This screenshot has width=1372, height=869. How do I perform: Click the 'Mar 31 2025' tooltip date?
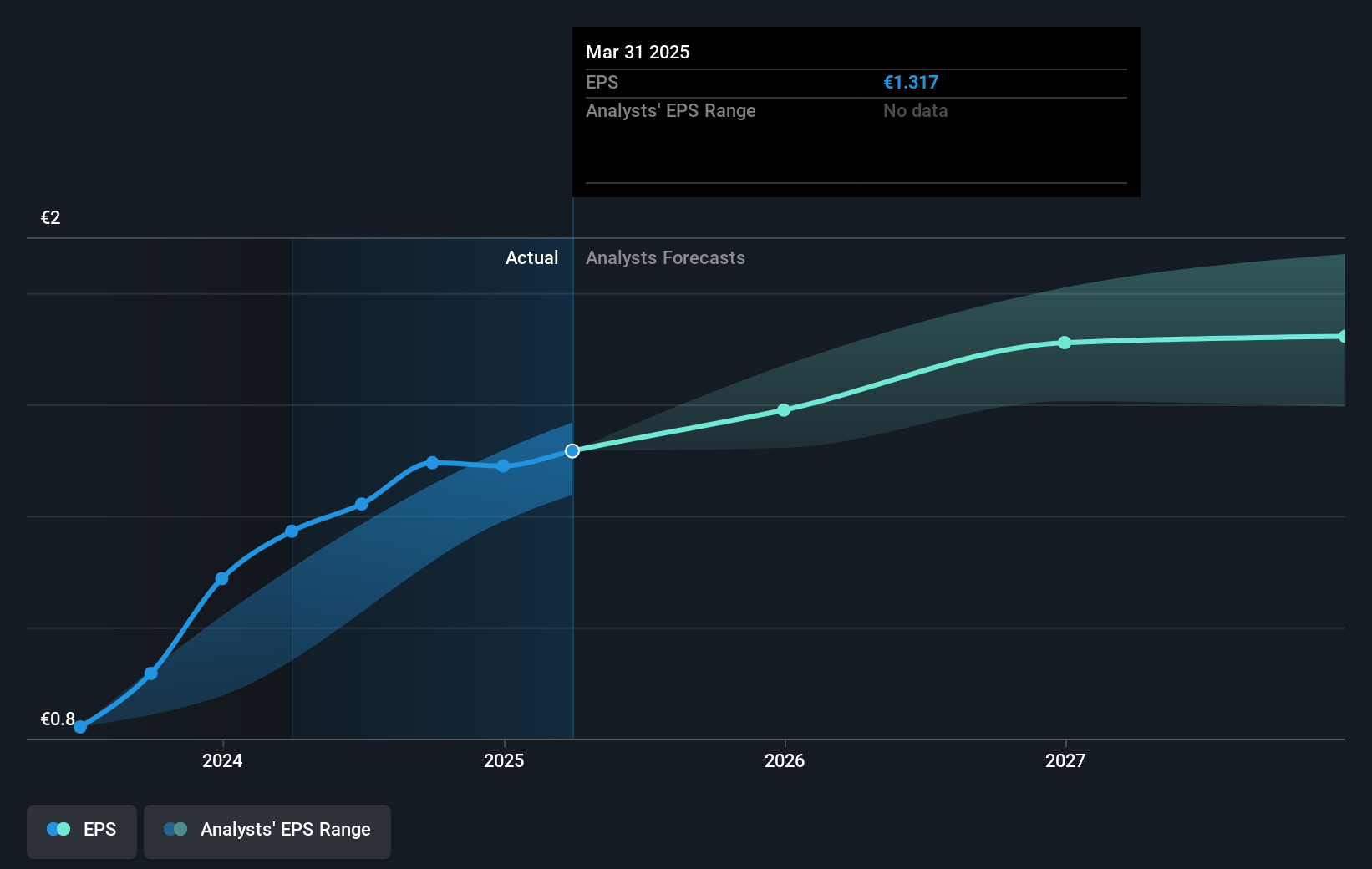(638, 52)
